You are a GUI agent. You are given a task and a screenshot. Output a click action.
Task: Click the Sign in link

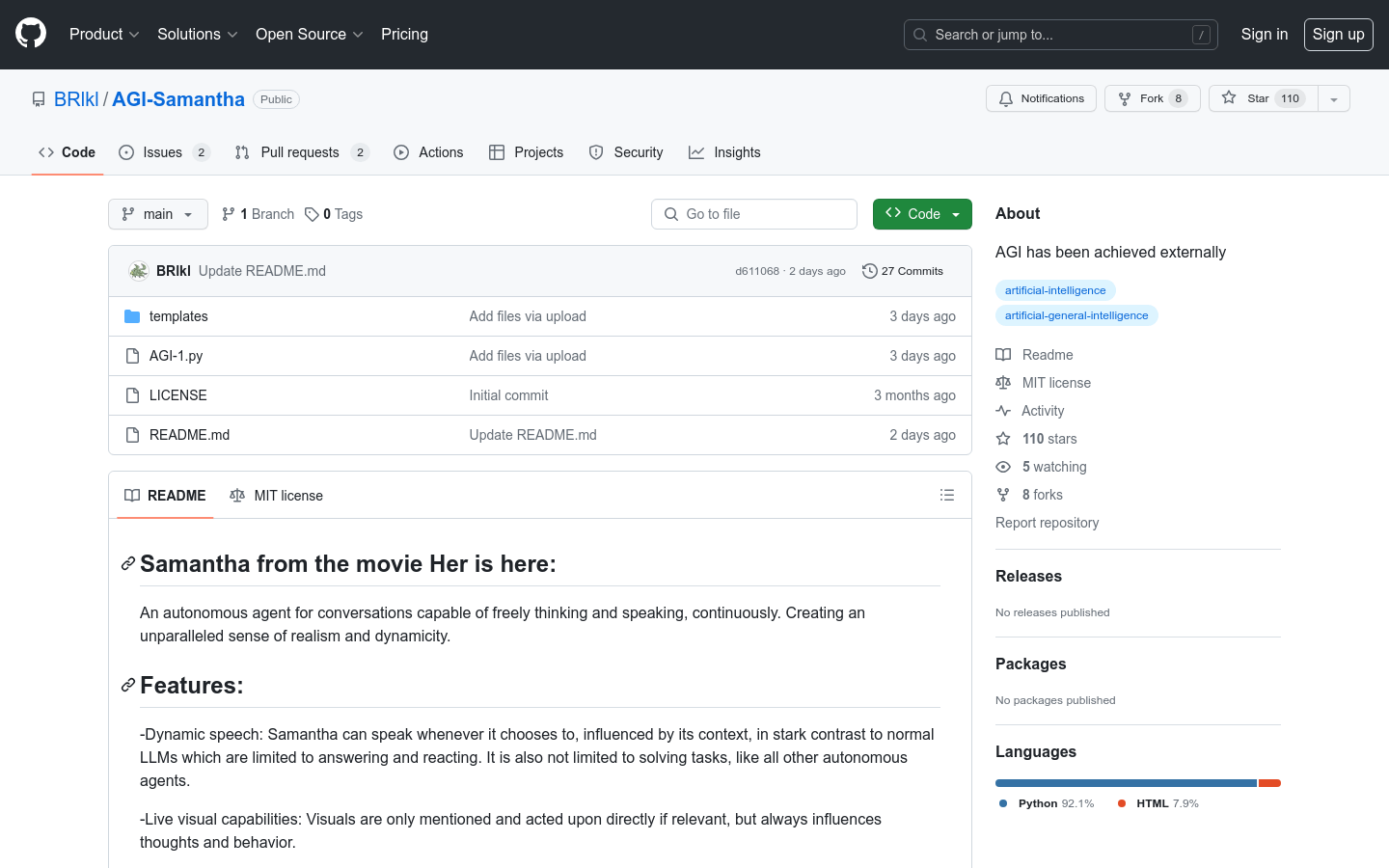coord(1264,34)
